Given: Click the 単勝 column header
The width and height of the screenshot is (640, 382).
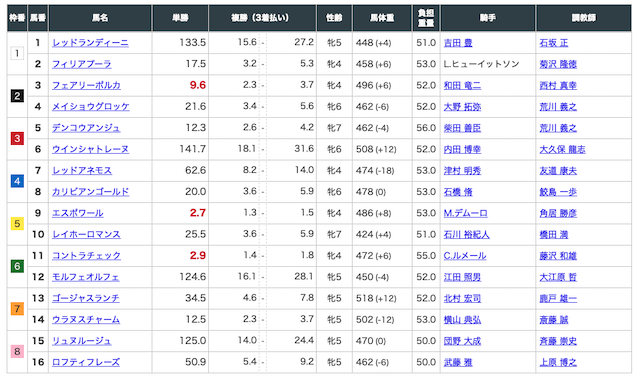Looking at the screenshot, I should (180, 18).
